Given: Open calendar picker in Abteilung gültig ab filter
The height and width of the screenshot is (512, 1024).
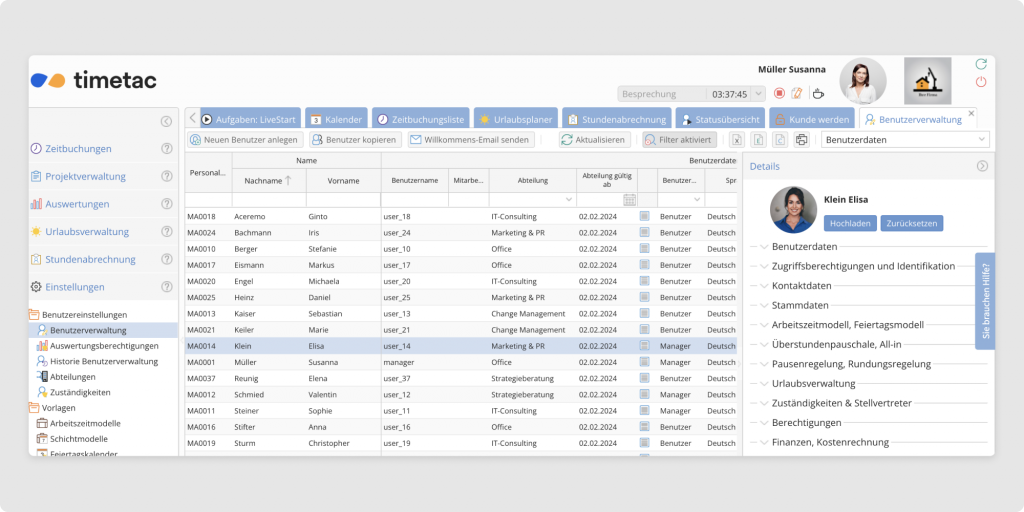Looking at the screenshot, I should 629,200.
